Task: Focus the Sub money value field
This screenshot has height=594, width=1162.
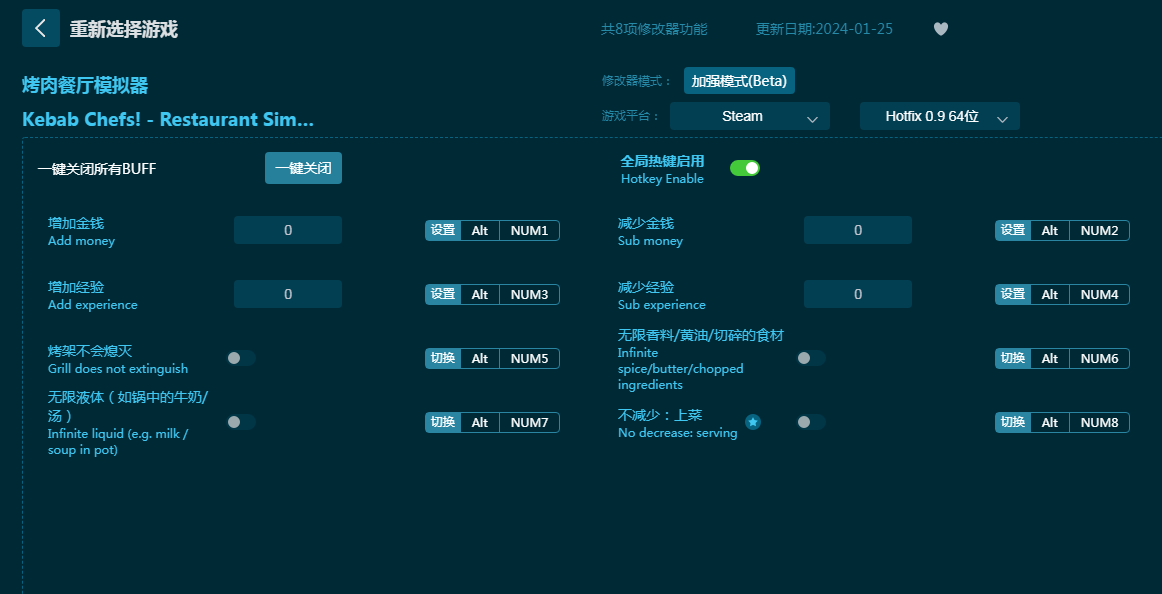Action: (x=858, y=230)
